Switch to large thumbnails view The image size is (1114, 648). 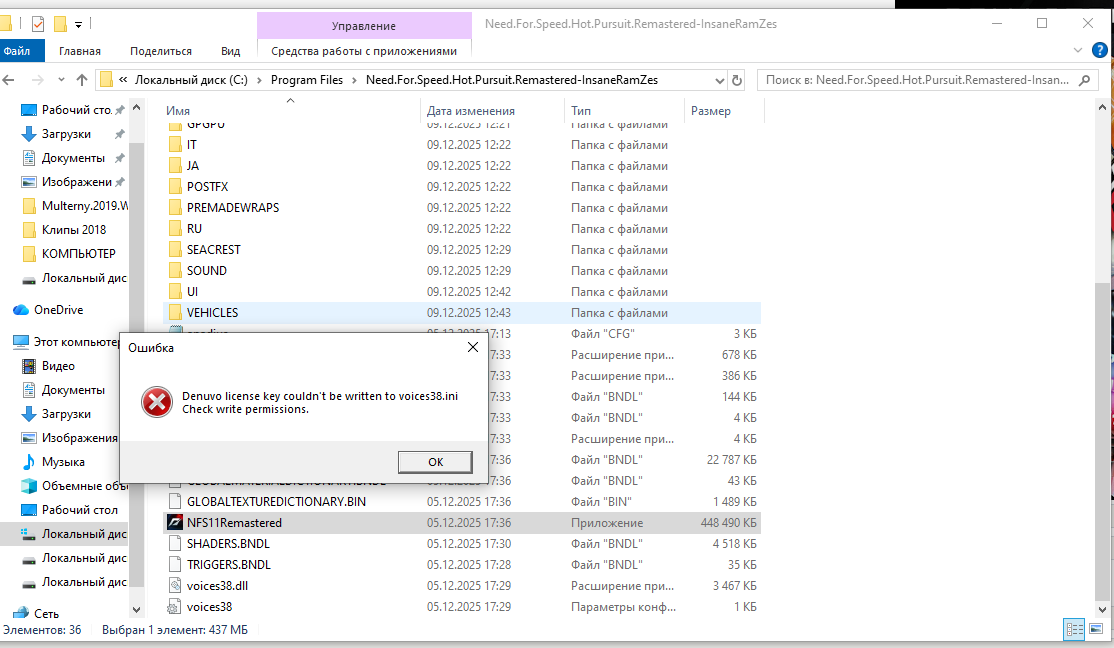(1096, 629)
